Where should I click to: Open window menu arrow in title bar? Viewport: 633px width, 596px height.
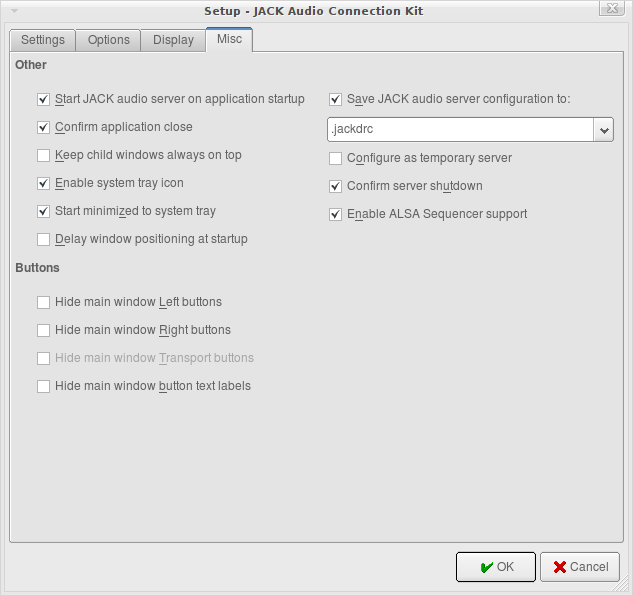[15, 11]
